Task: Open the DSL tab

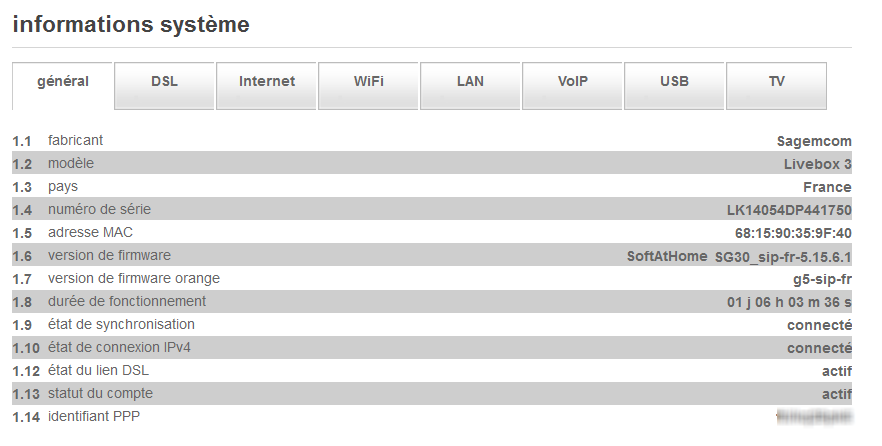Action: (164, 82)
